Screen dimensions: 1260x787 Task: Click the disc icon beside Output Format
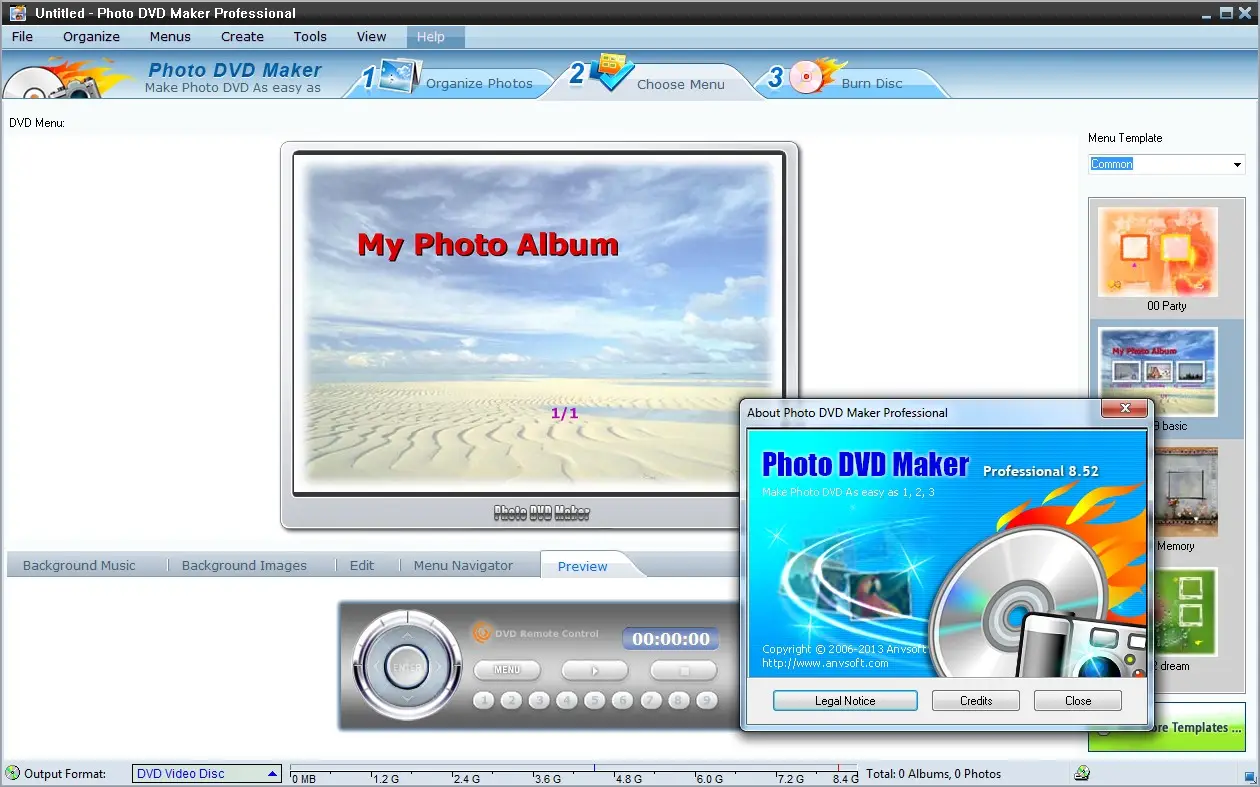pyautogui.click(x=10, y=773)
